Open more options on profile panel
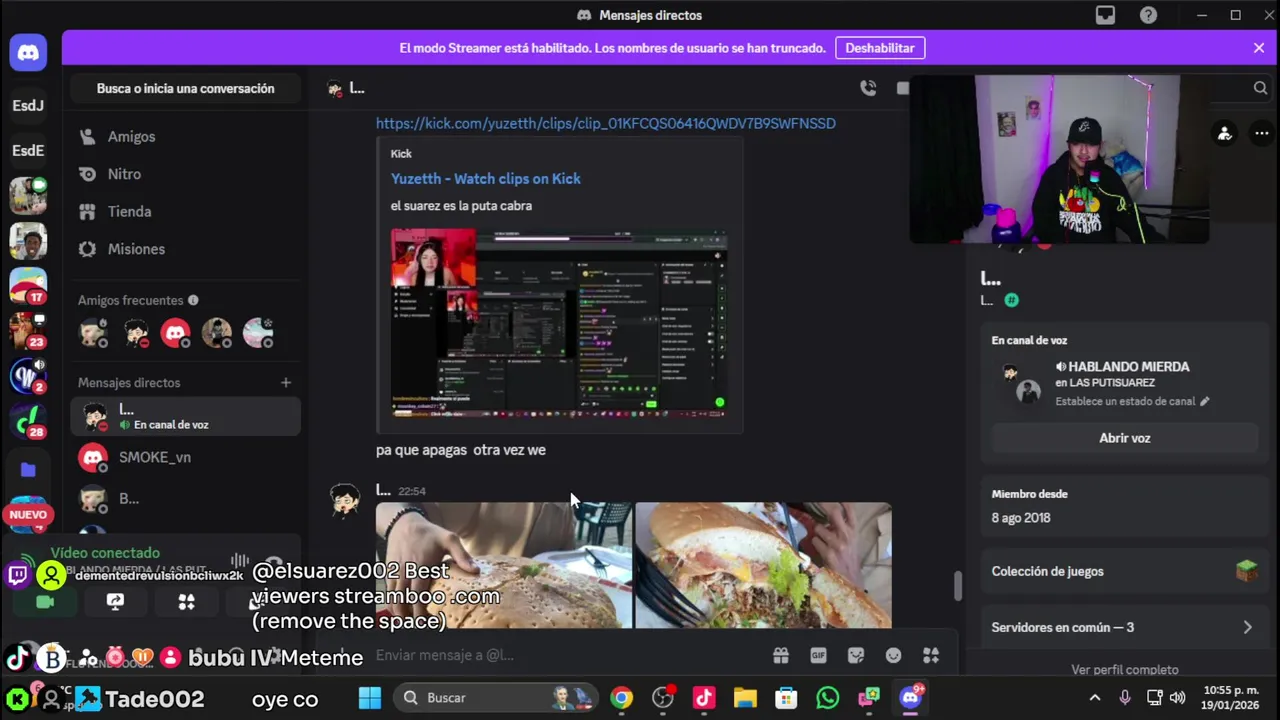The image size is (1280, 720). point(1261,133)
